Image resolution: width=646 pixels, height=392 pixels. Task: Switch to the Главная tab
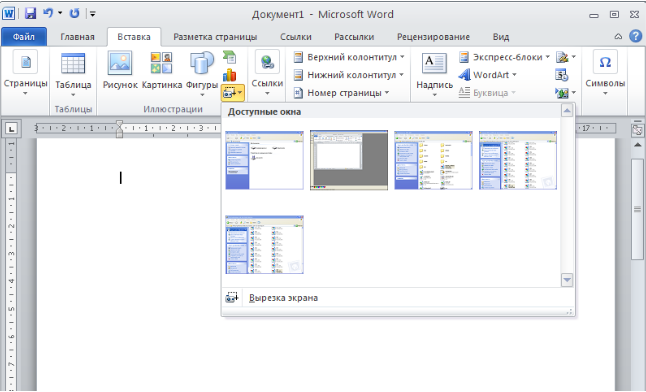point(77,37)
